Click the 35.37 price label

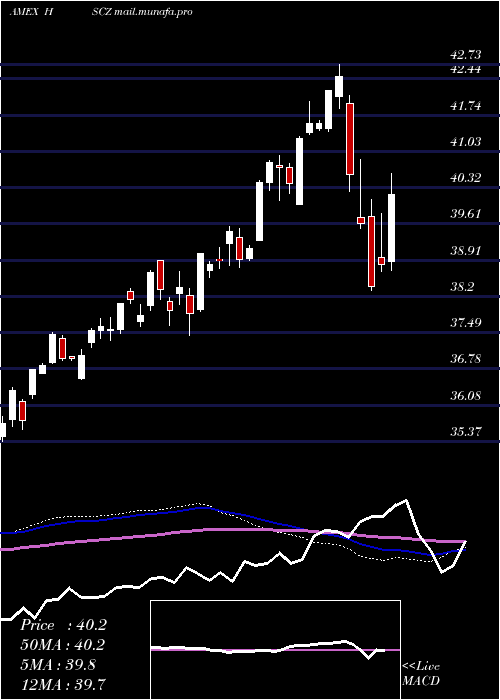[466, 432]
